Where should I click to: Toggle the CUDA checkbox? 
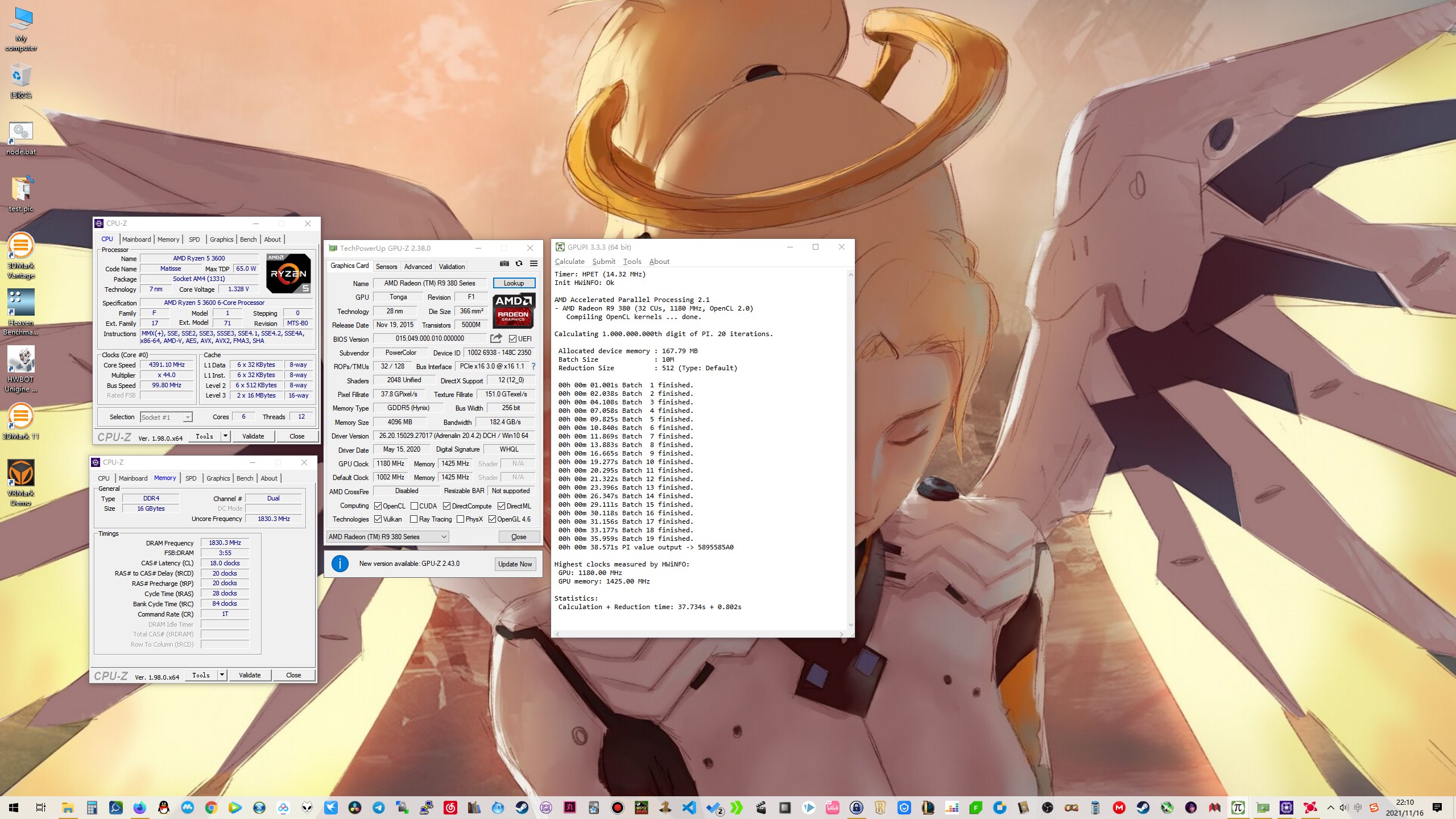(x=414, y=506)
